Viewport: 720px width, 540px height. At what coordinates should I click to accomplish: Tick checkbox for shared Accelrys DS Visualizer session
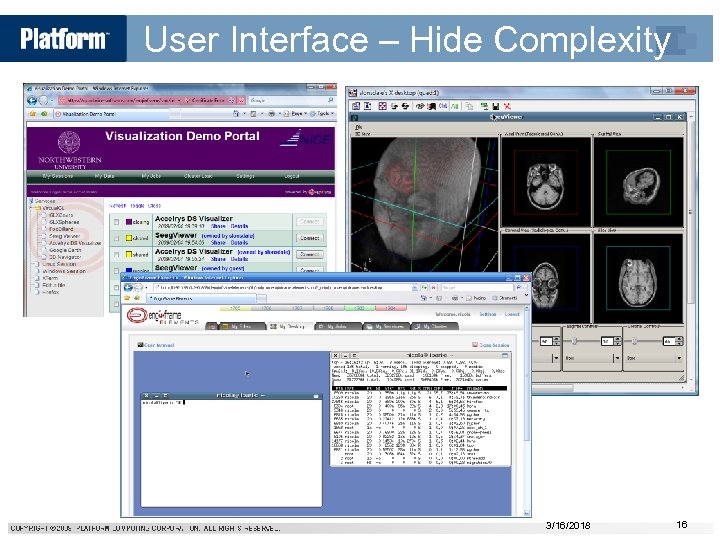(x=117, y=254)
